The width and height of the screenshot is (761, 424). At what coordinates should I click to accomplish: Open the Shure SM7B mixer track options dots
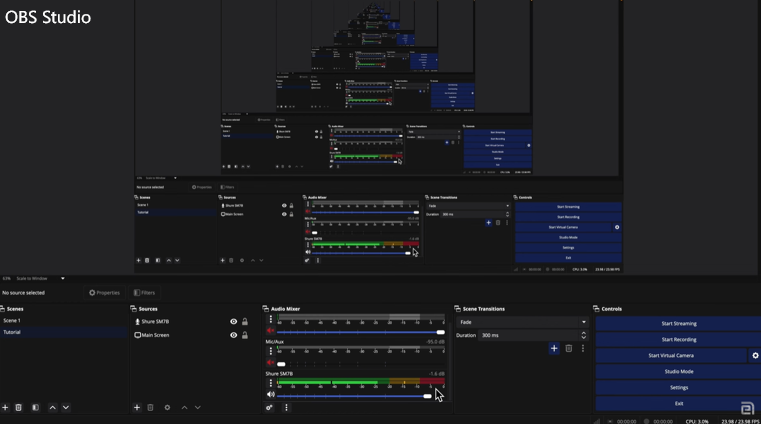(271, 383)
